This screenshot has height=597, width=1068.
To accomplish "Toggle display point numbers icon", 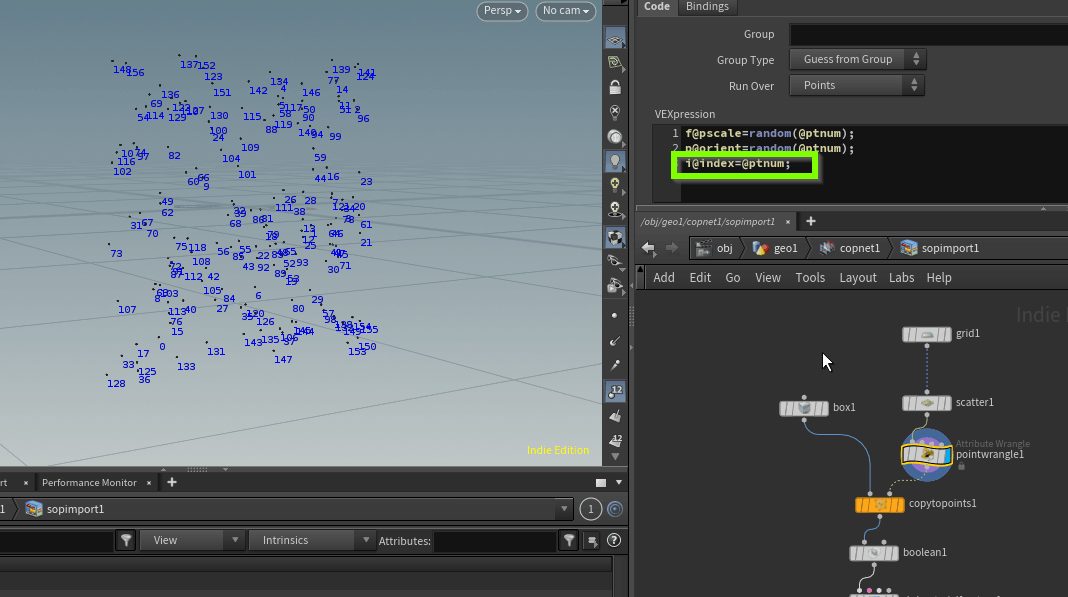I will [x=615, y=391].
